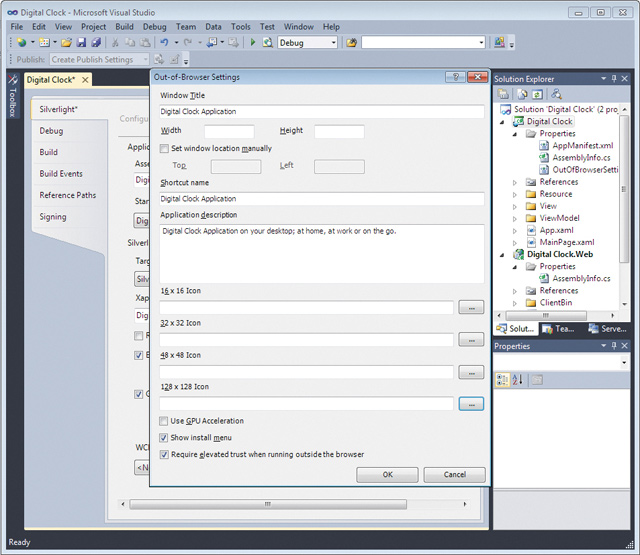The height and width of the screenshot is (555, 640).
Task: Browse for the 48 x 48 Icon
Action: tap(471, 372)
